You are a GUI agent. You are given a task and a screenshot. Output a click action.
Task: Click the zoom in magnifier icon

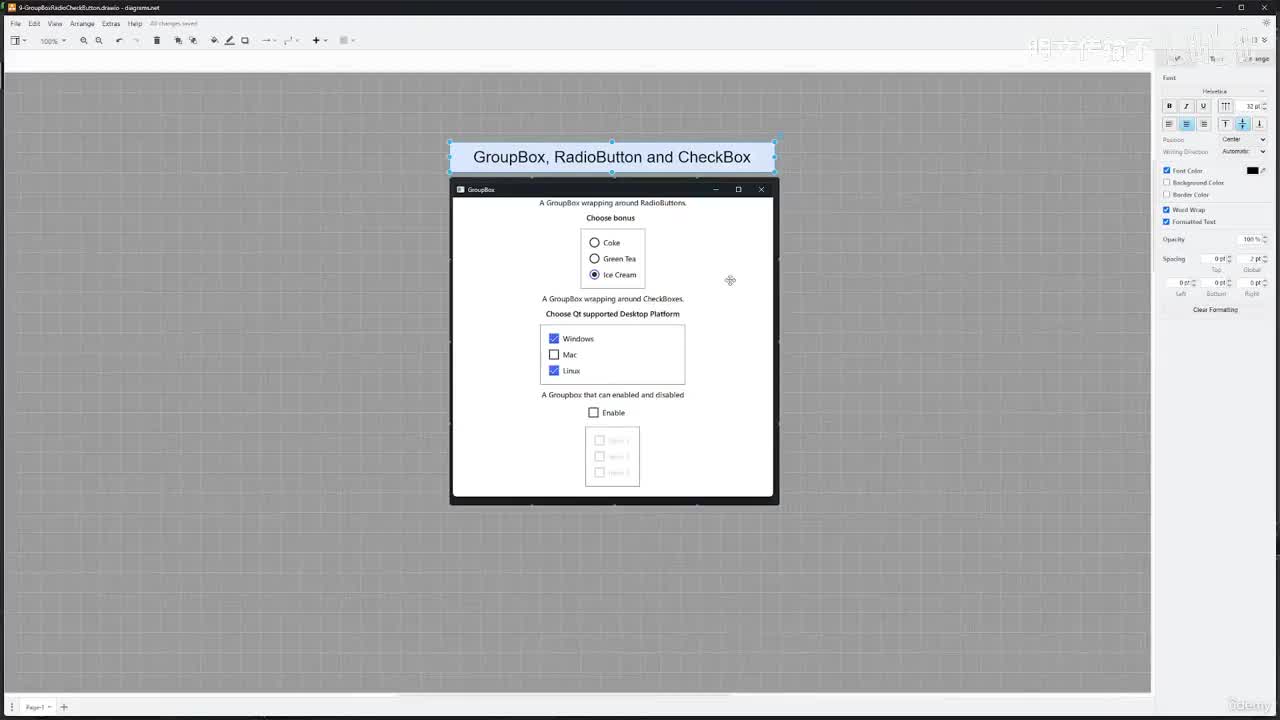point(84,40)
